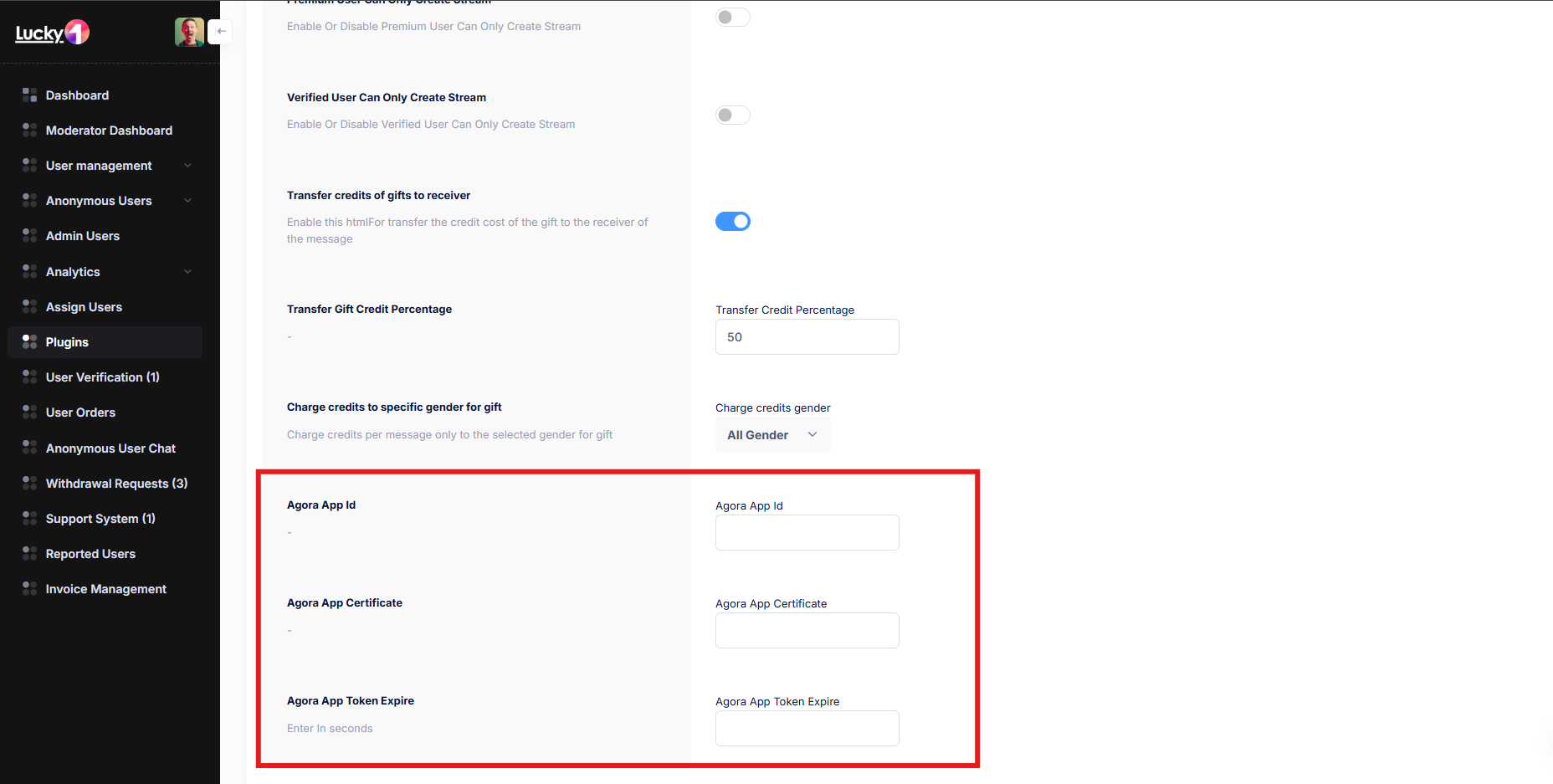Click the Invoice Management icon
Image resolution: width=1553 pixels, height=784 pixels.
pyautogui.click(x=29, y=589)
